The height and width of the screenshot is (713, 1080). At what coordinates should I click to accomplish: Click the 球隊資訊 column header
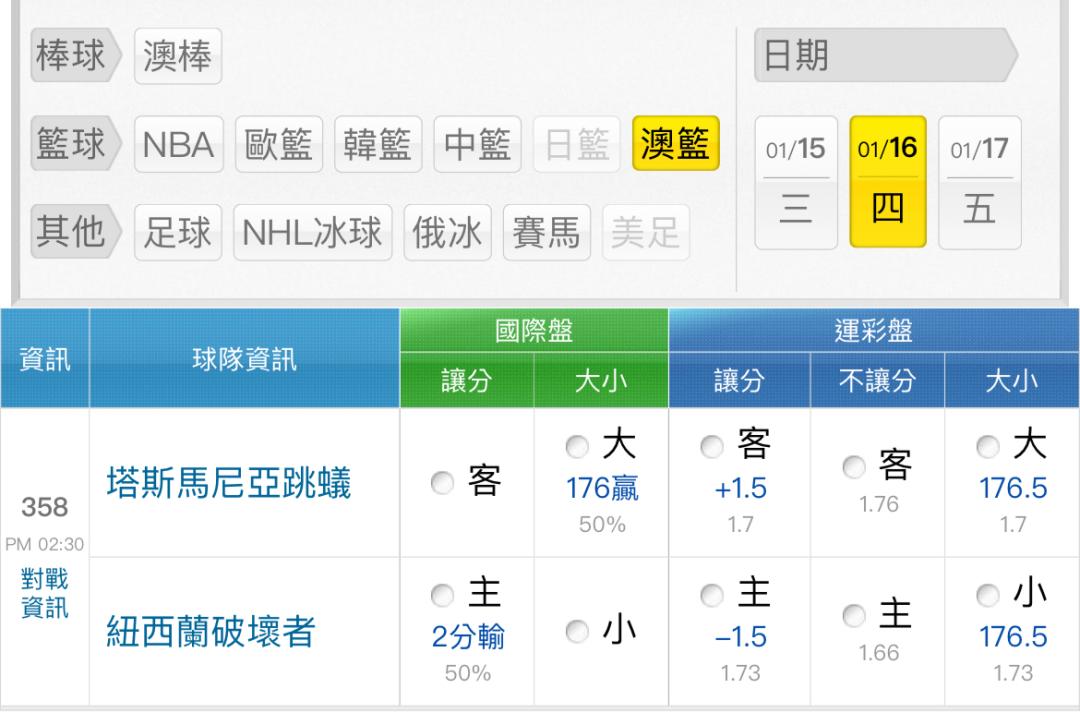[x=245, y=358]
